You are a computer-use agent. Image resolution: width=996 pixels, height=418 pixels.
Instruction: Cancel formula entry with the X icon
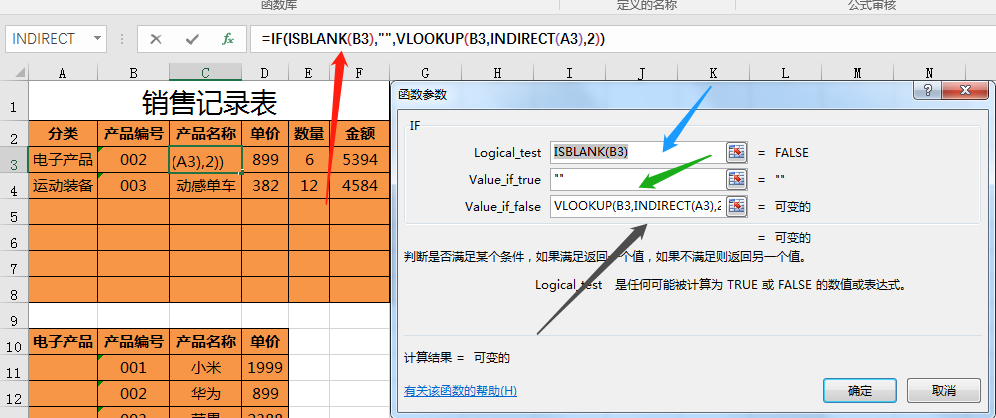point(156,39)
